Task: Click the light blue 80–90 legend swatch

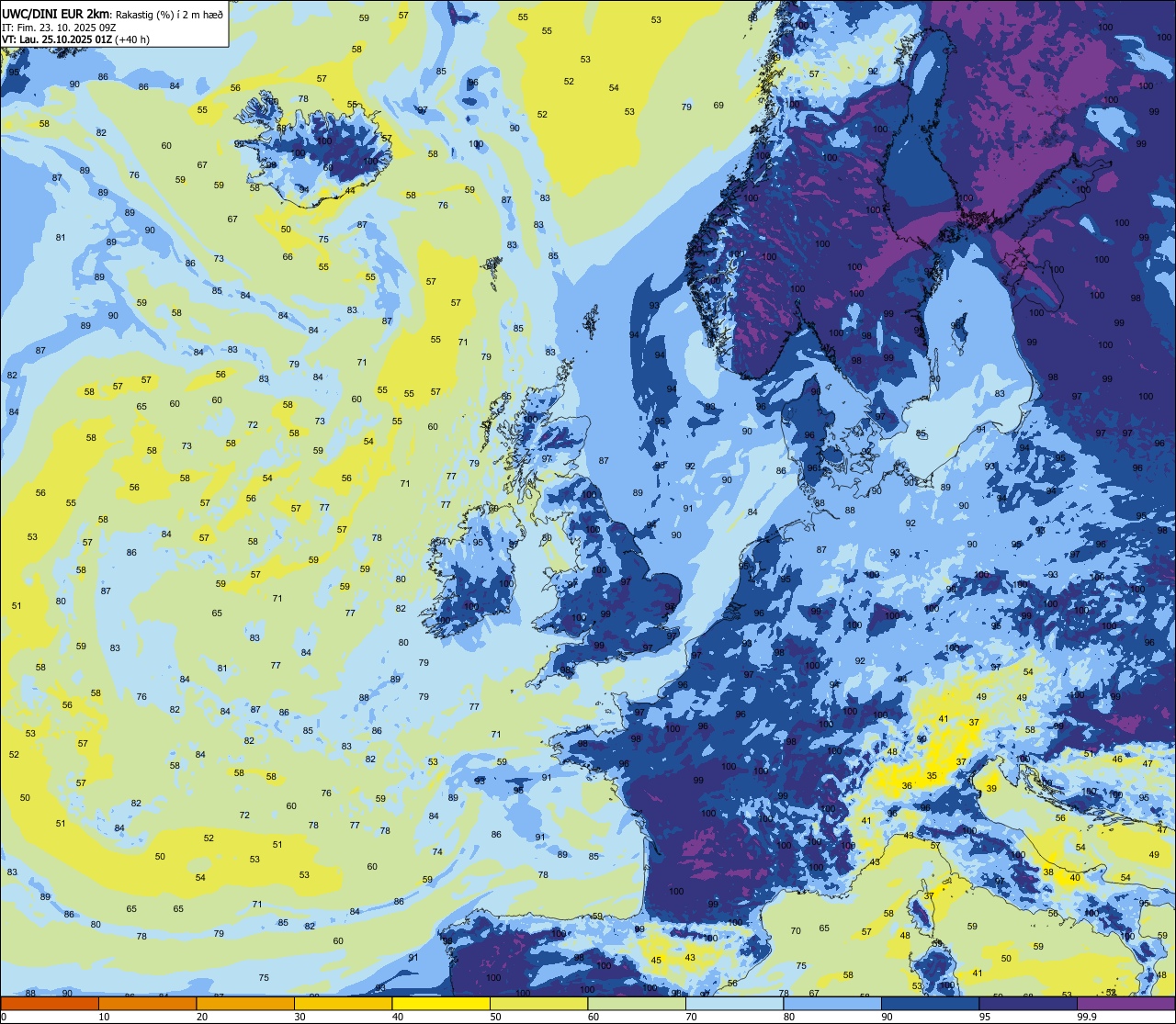Action: click(x=832, y=1004)
